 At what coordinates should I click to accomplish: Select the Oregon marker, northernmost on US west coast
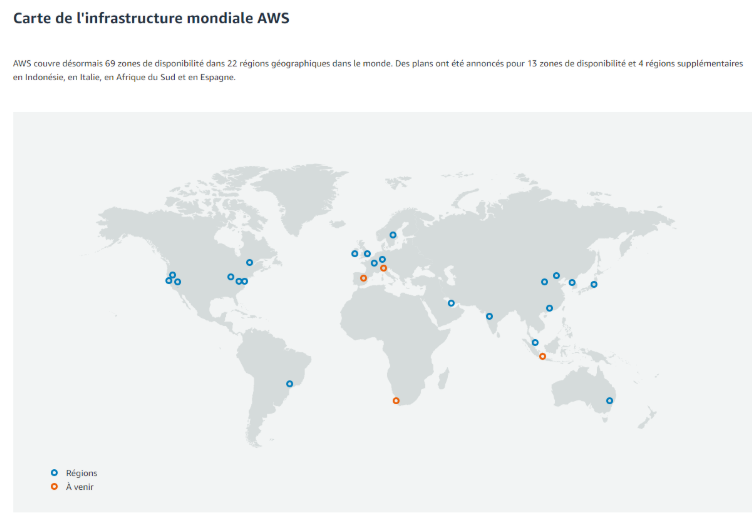pyautogui.click(x=172, y=275)
